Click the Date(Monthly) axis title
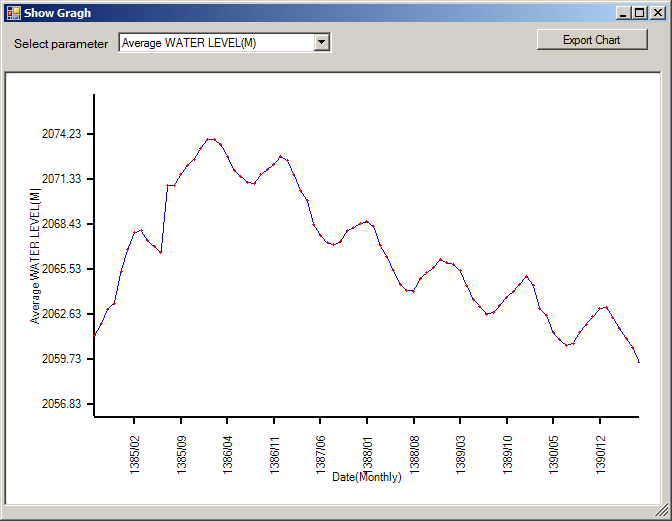This screenshot has width=672, height=521. click(x=367, y=477)
